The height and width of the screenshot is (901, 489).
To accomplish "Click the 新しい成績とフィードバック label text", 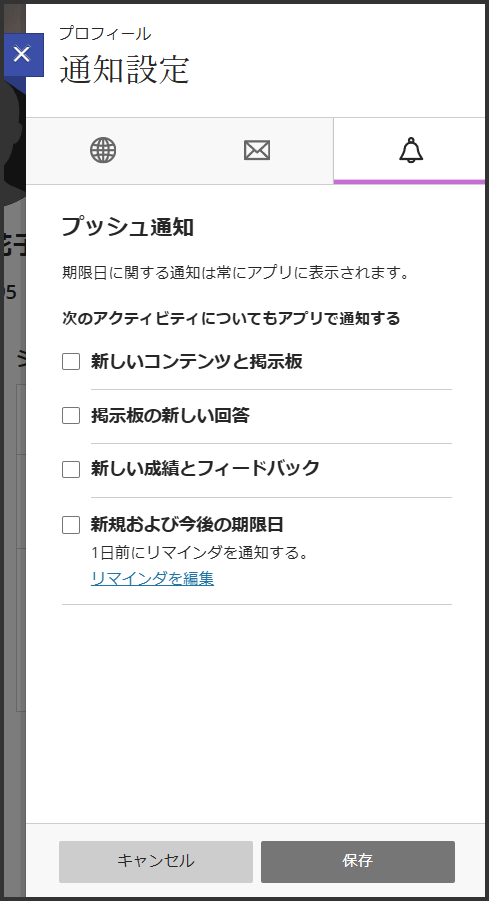I will click(x=205, y=469).
